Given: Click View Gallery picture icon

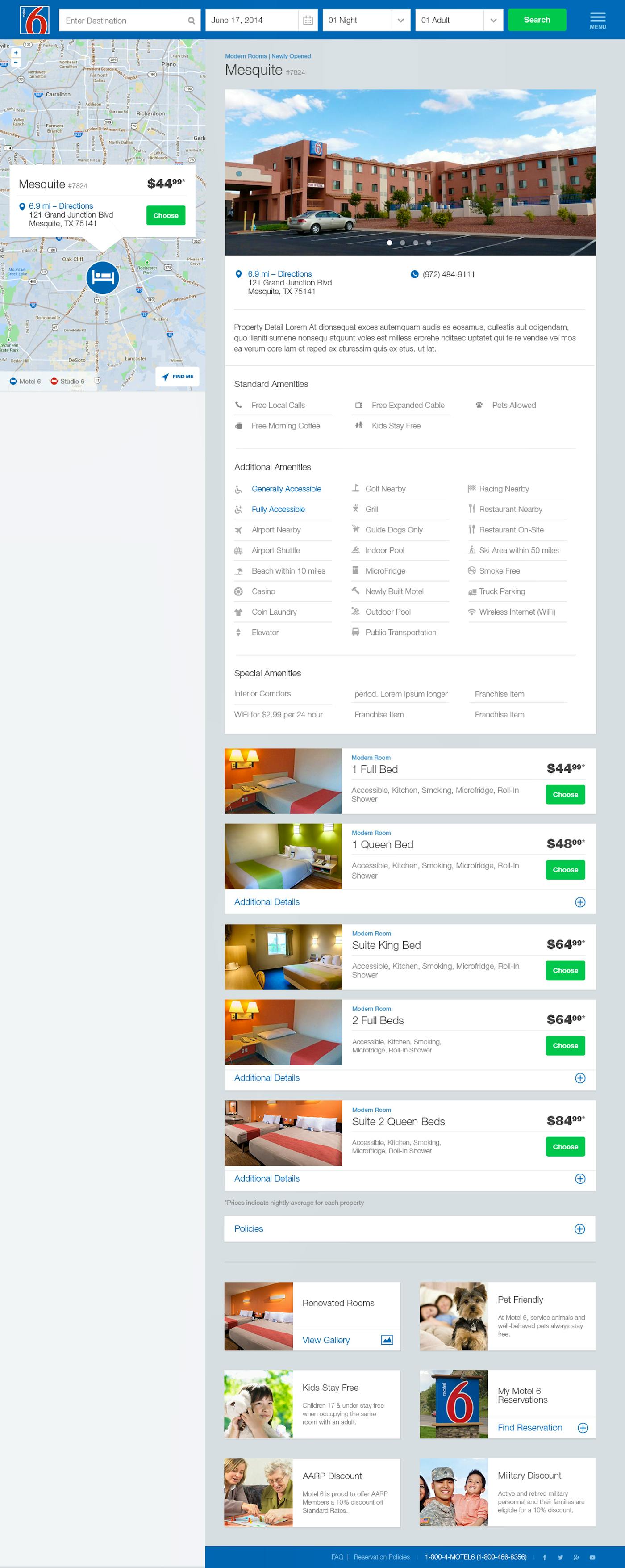Looking at the screenshot, I should (x=387, y=1340).
